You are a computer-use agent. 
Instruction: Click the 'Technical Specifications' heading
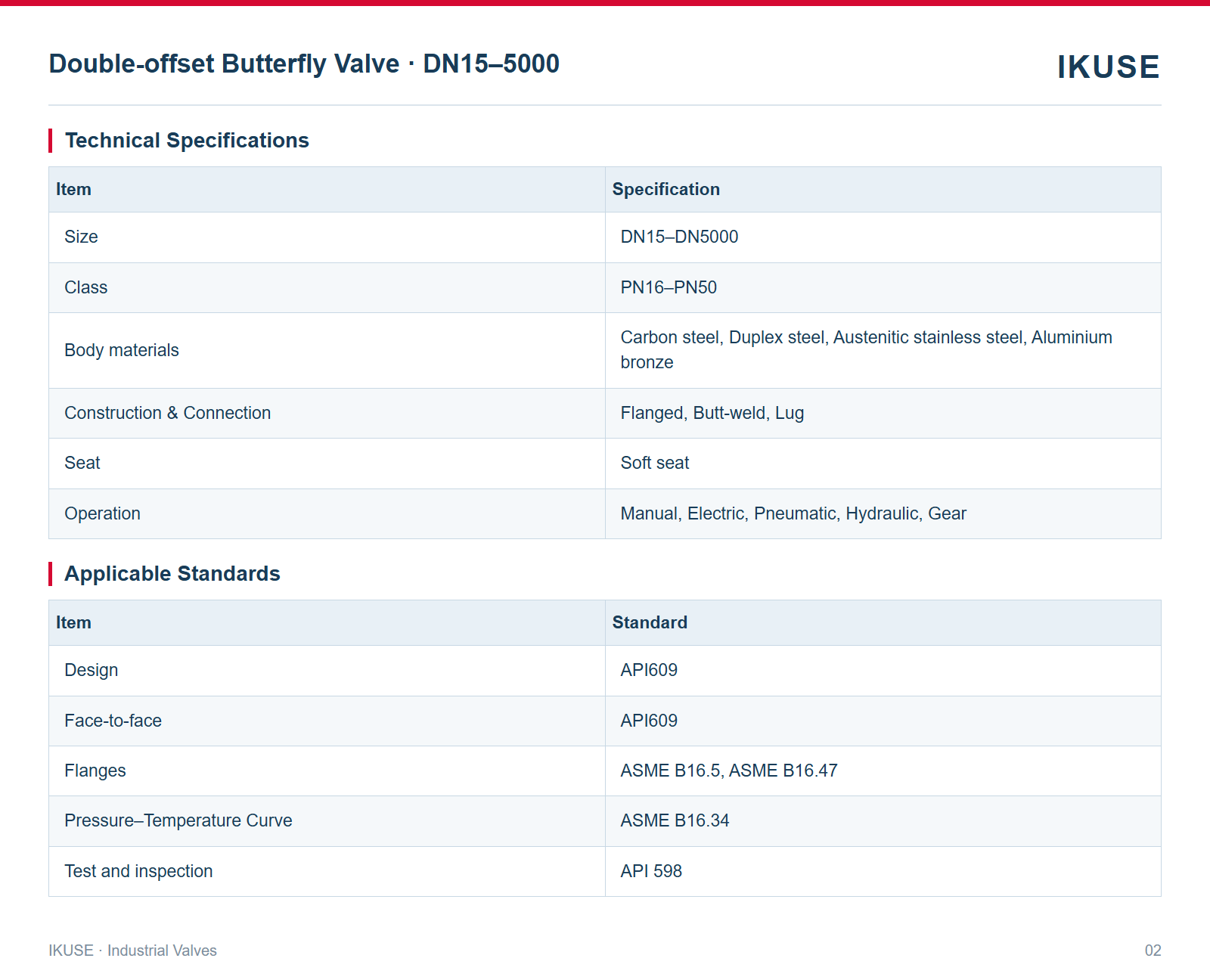pos(187,141)
